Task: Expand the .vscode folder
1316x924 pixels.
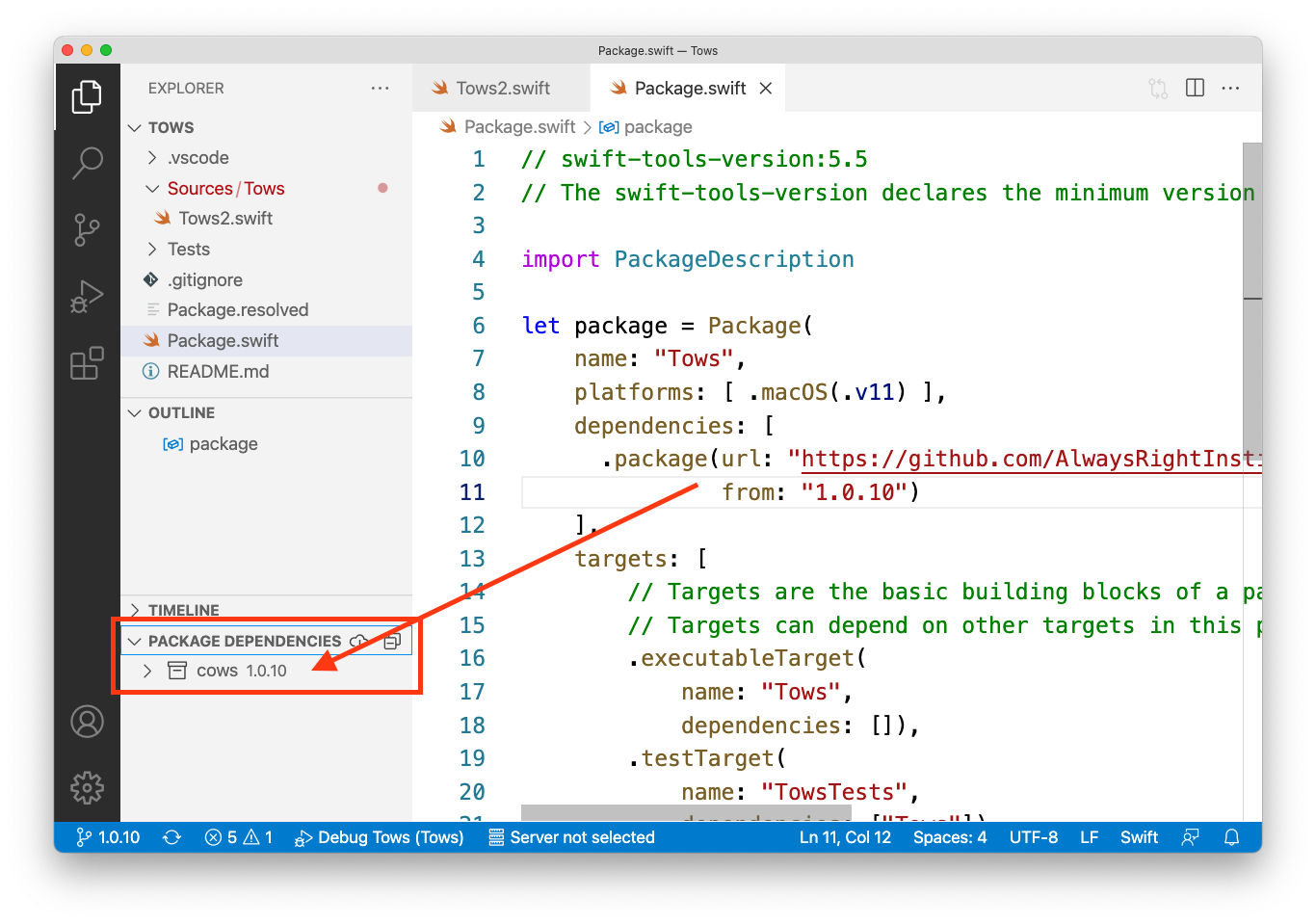Action: 152,158
